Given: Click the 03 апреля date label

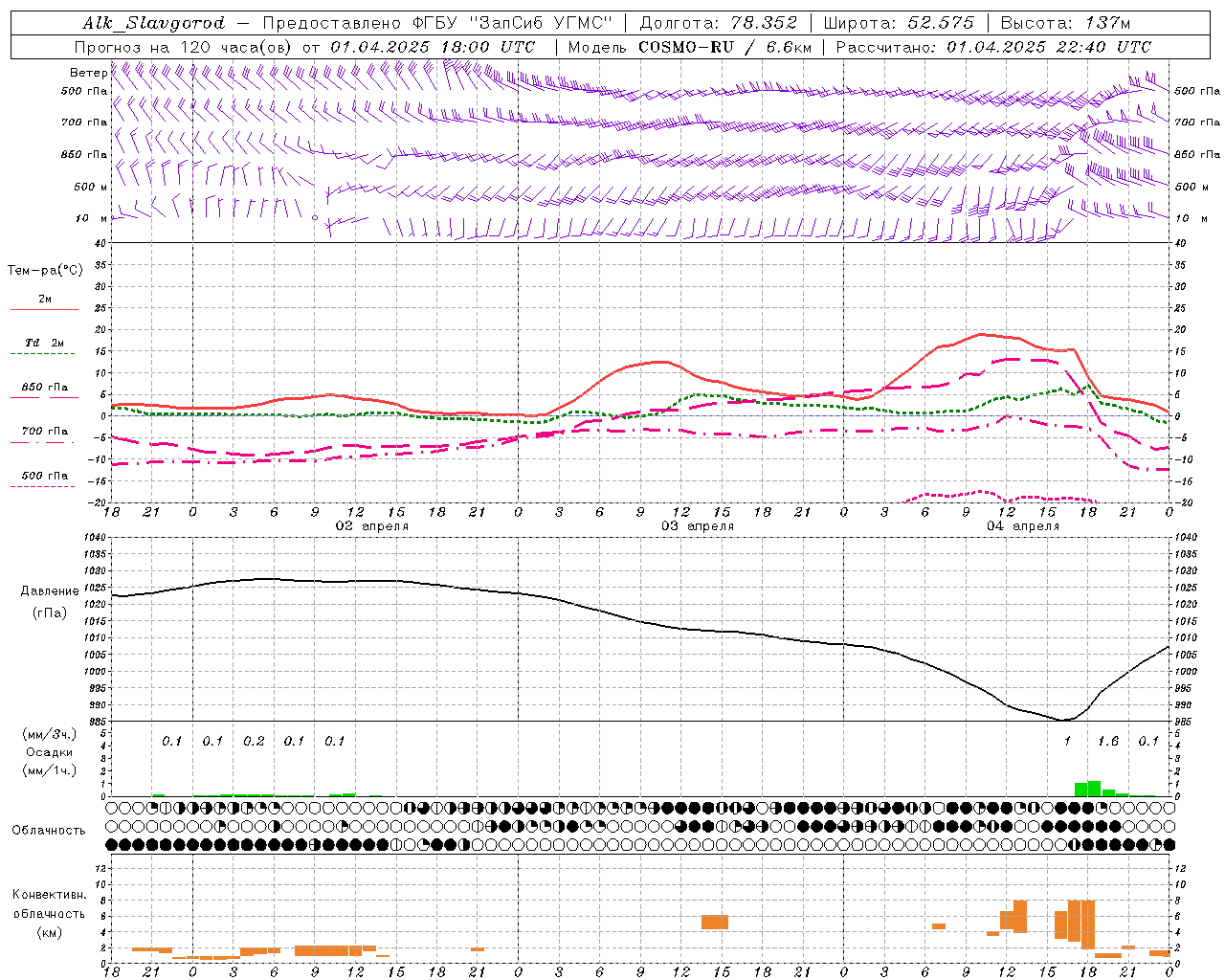Looking at the screenshot, I should tap(698, 526).
